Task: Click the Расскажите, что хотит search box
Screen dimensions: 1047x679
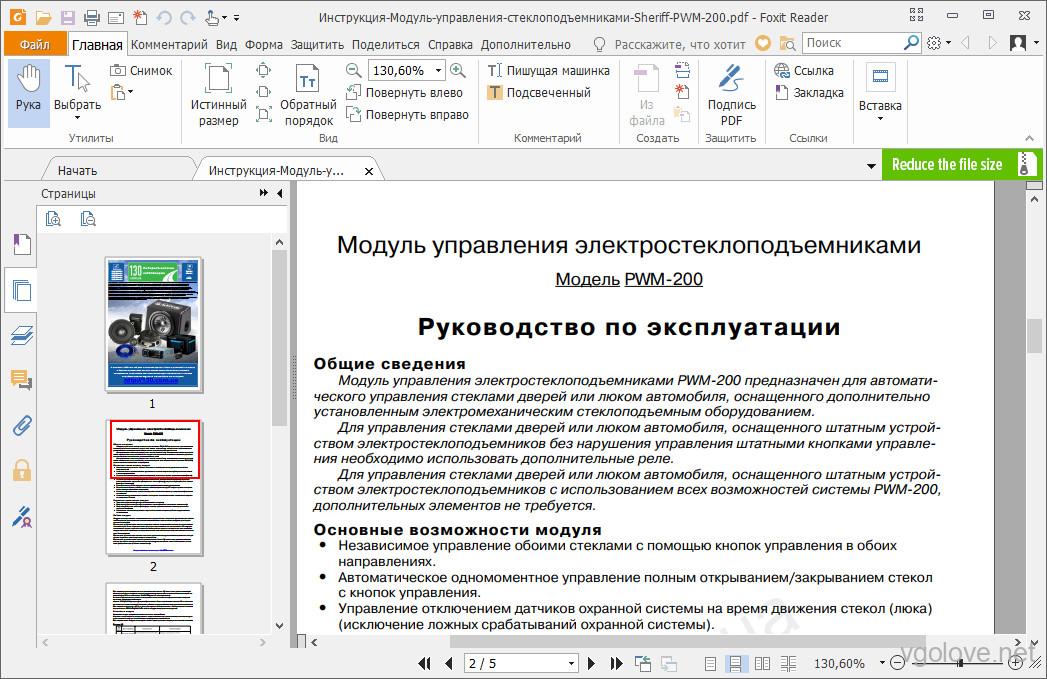Action: 680,44
